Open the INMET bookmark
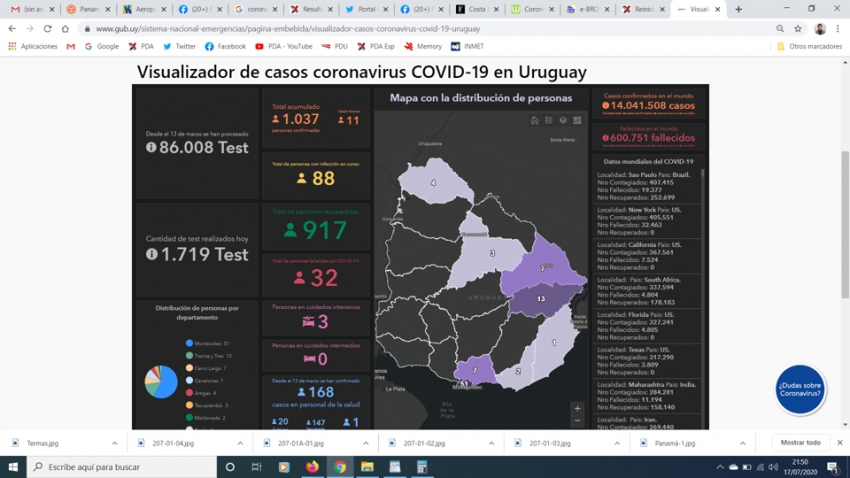Image resolution: width=850 pixels, height=478 pixels. pyautogui.click(x=467, y=47)
